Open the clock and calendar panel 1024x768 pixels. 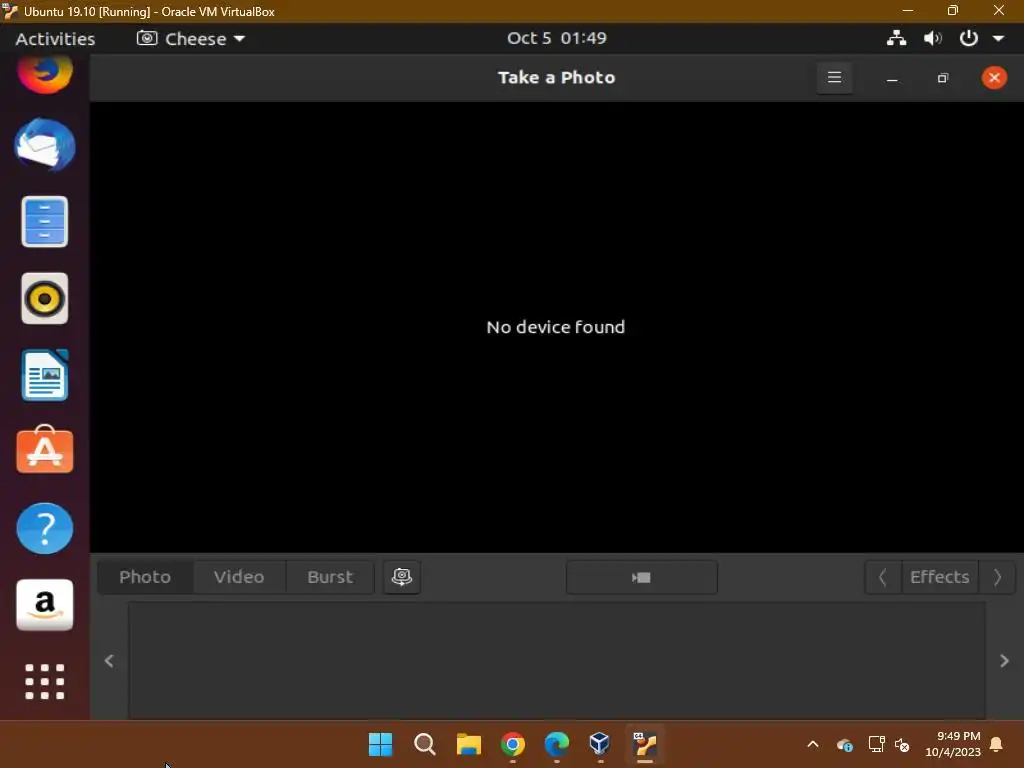(x=557, y=38)
